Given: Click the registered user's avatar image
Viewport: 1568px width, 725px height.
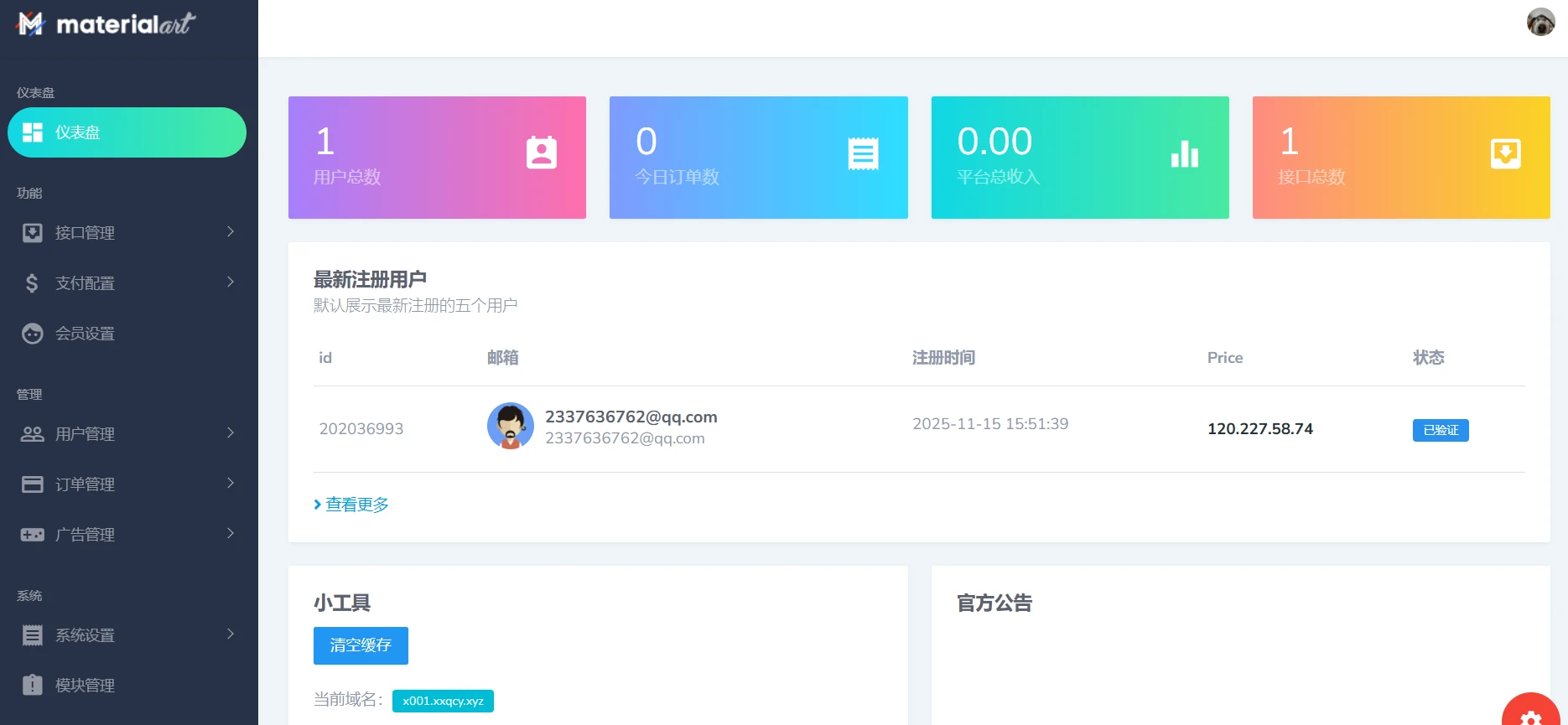Looking at the screenshot, I should 511,426.
